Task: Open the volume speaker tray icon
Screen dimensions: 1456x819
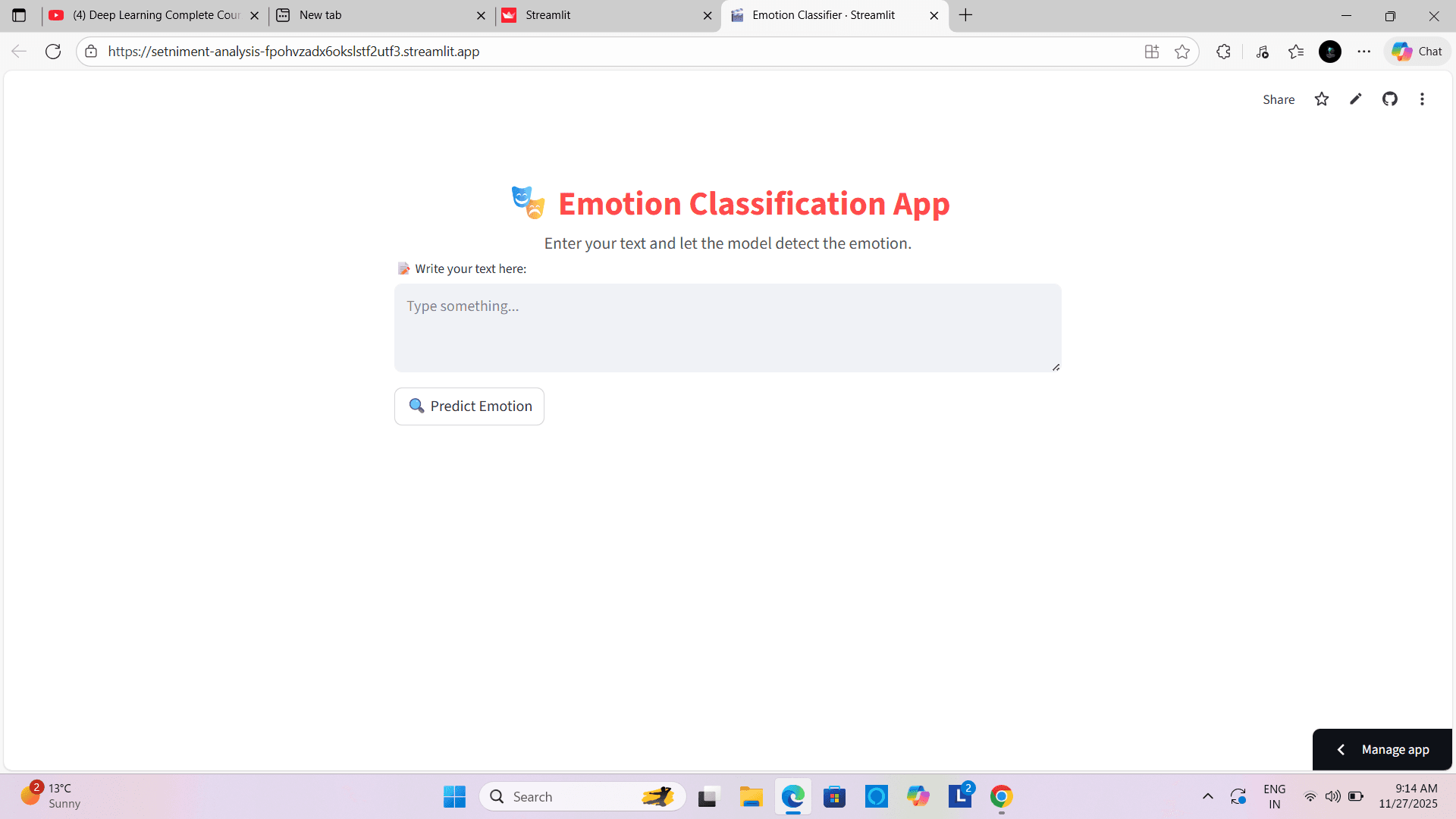Action: pyautogui.click(x=1332, y=796)
